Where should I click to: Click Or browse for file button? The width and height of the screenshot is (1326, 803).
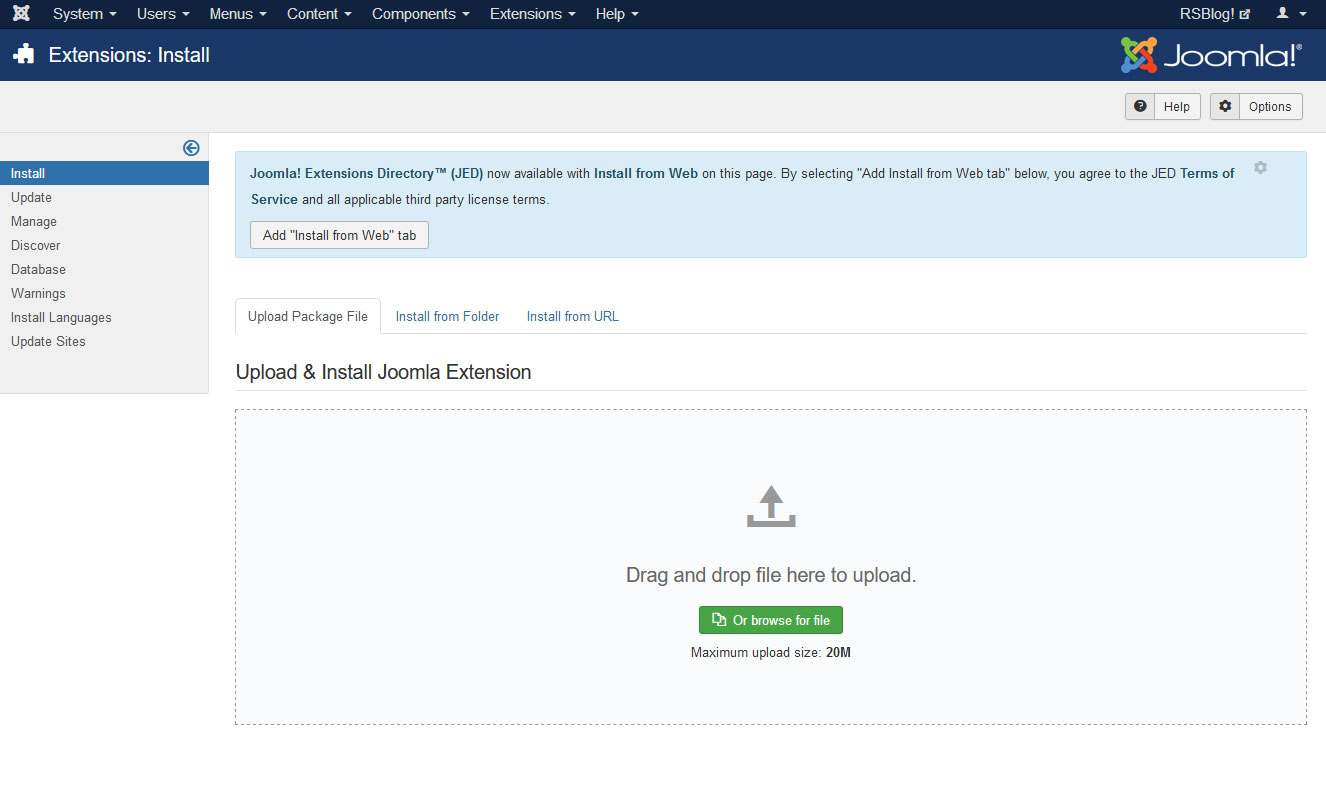pos(771,620)
